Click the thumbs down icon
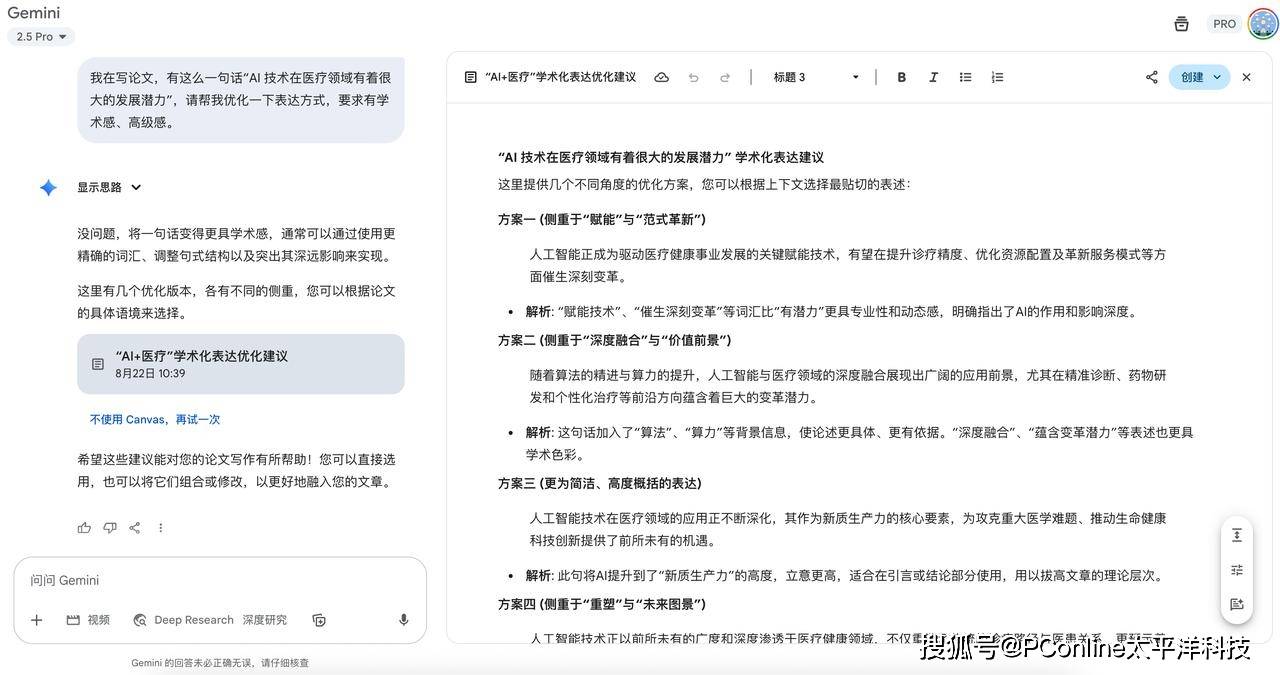The height and width of the screenshot is (675, 1280). [x=109, y=527]
